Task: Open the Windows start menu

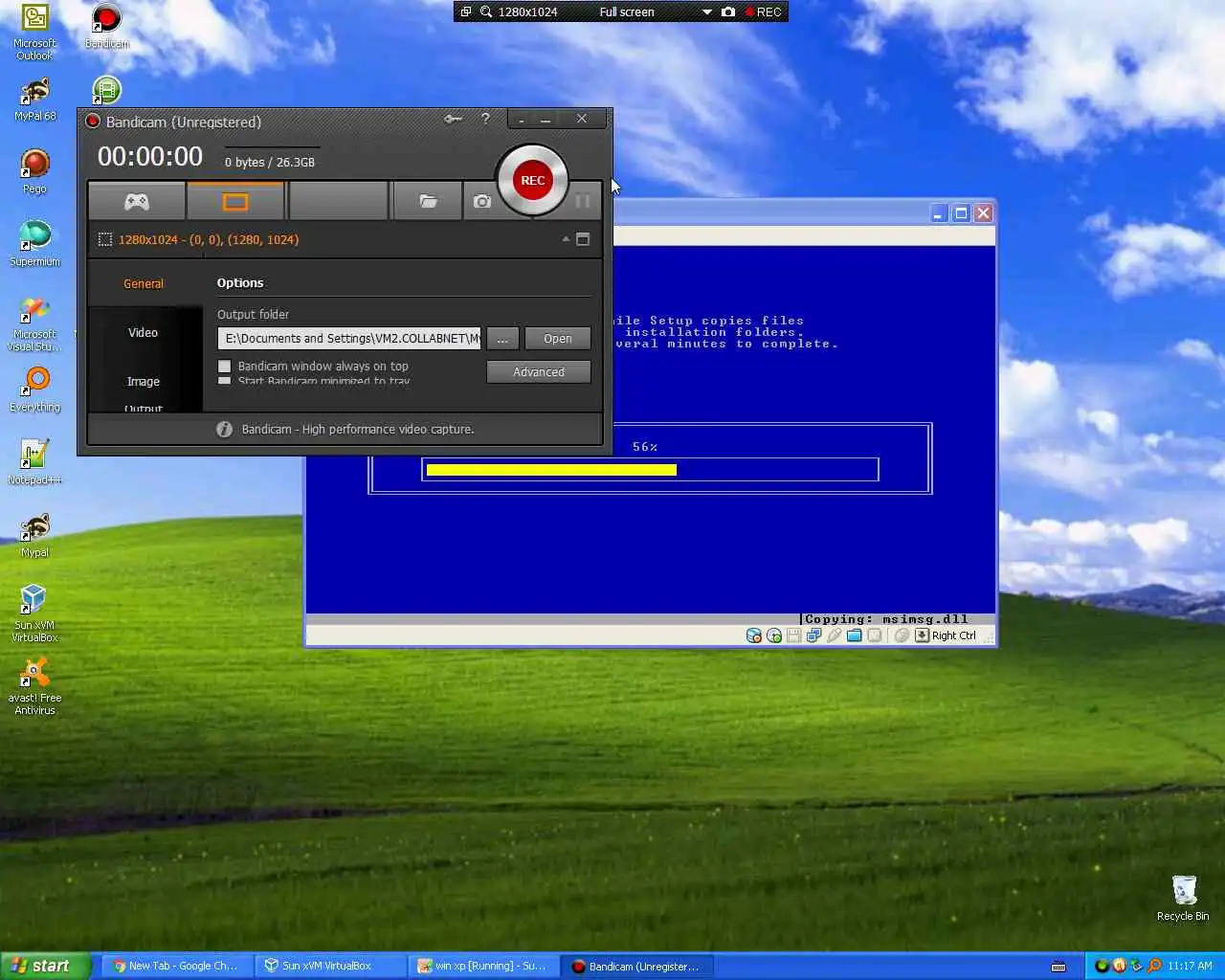Action: click(x=45, y=966)
